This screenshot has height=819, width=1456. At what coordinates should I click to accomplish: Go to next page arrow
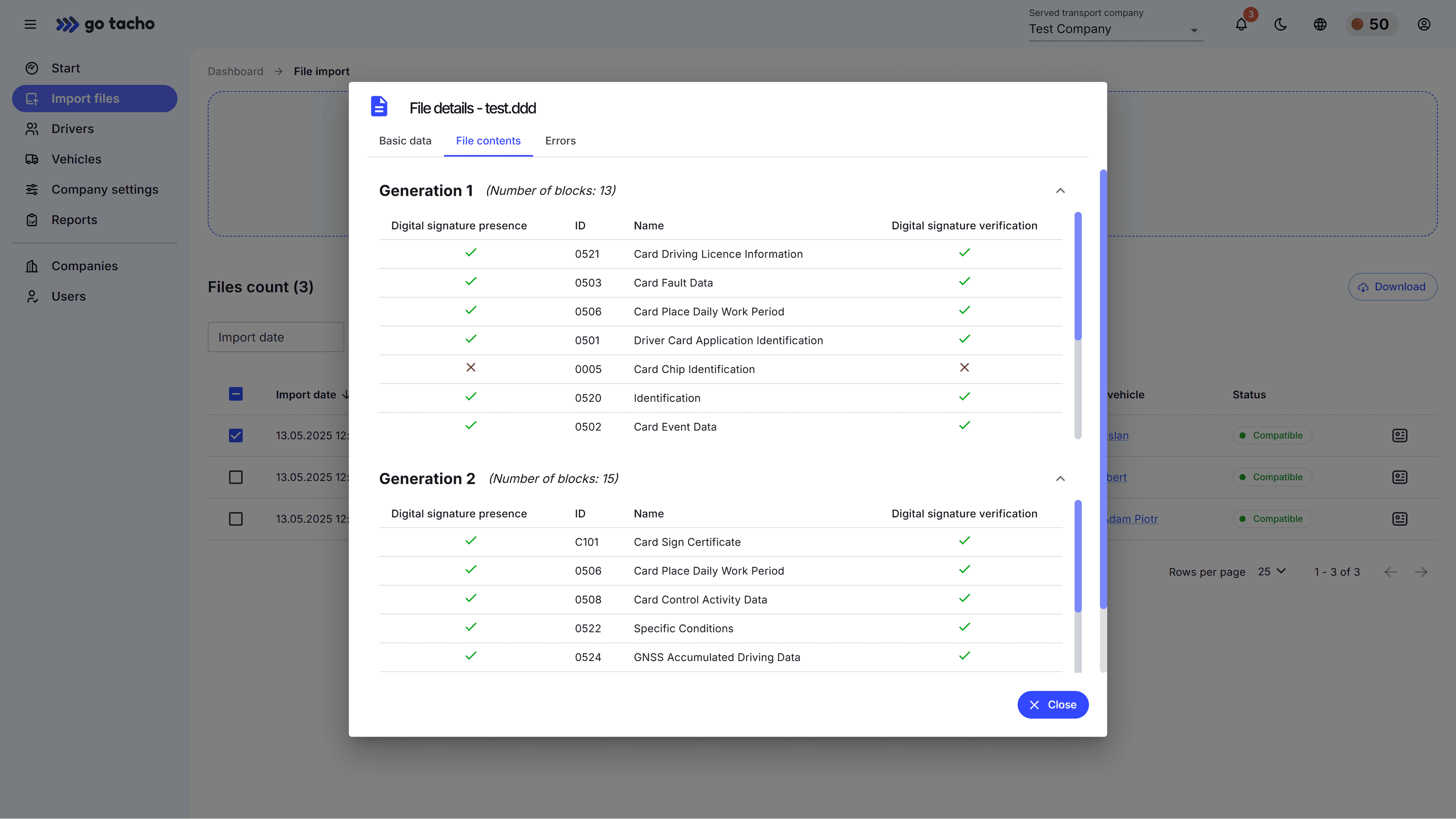point(1421,572)
